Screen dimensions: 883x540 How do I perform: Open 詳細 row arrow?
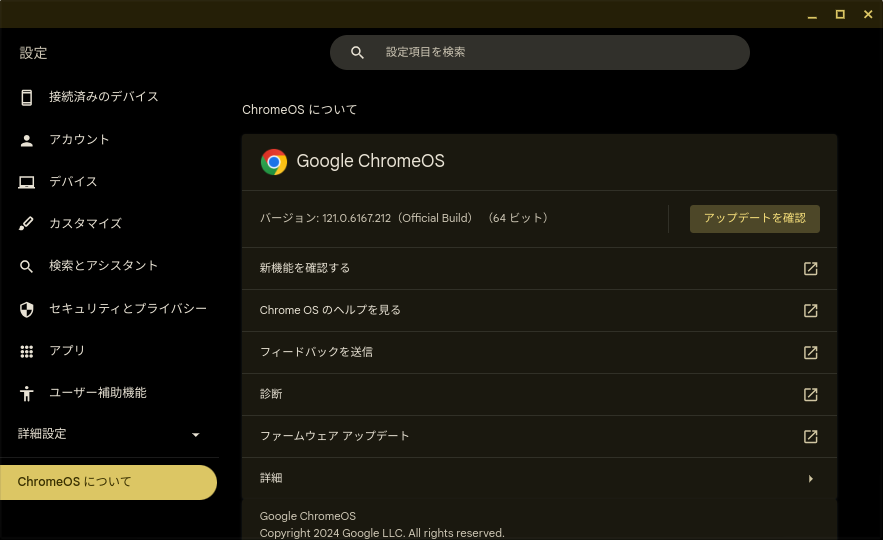[x=811, y=479]
